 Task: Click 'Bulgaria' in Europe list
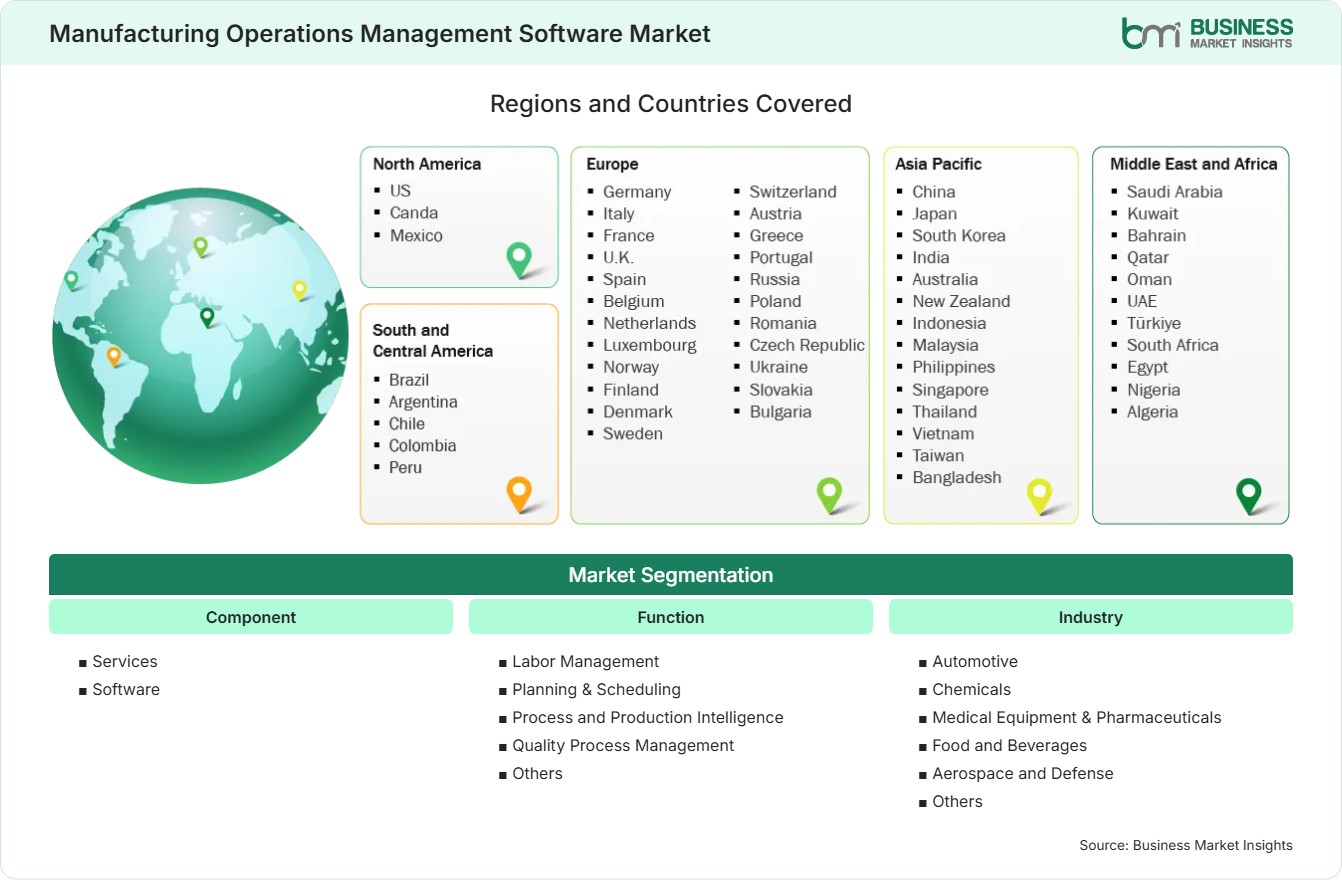click(x=781, y=411)
